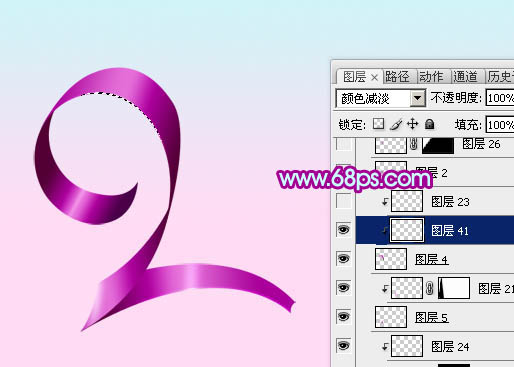Toggle visibility eye of 图层 5
This screenshot has width=514, height=367.
point(344,317)
